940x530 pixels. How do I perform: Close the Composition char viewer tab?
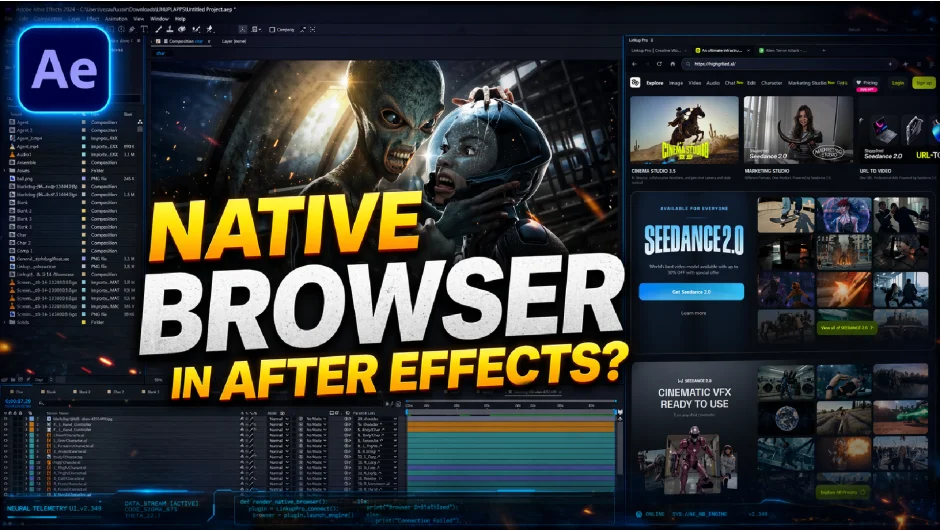209,41
